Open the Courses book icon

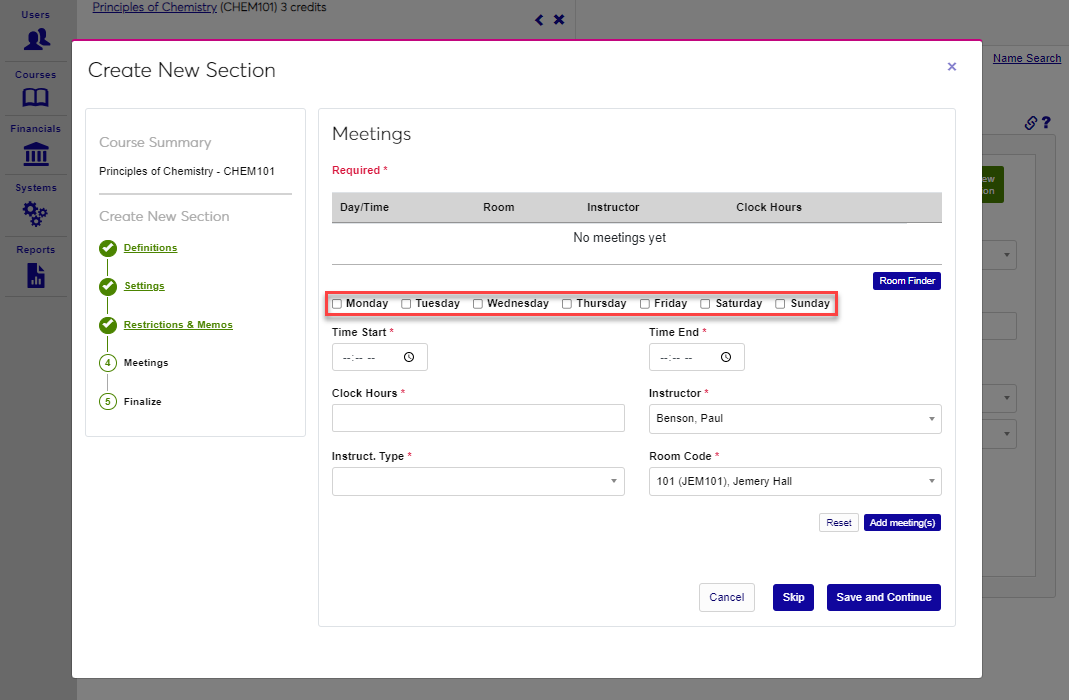tap(36, 98)
